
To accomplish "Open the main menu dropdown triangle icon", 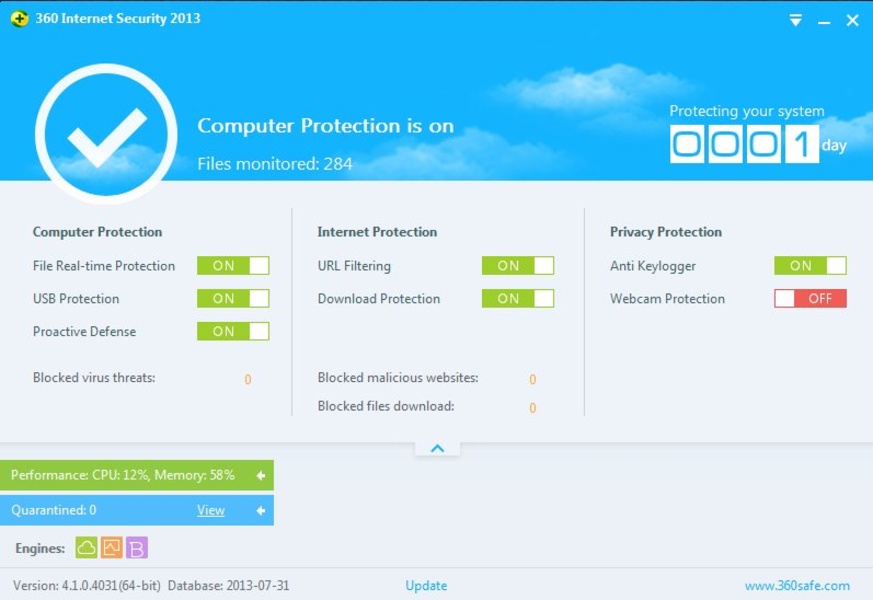I will click(x=796, y=21).
